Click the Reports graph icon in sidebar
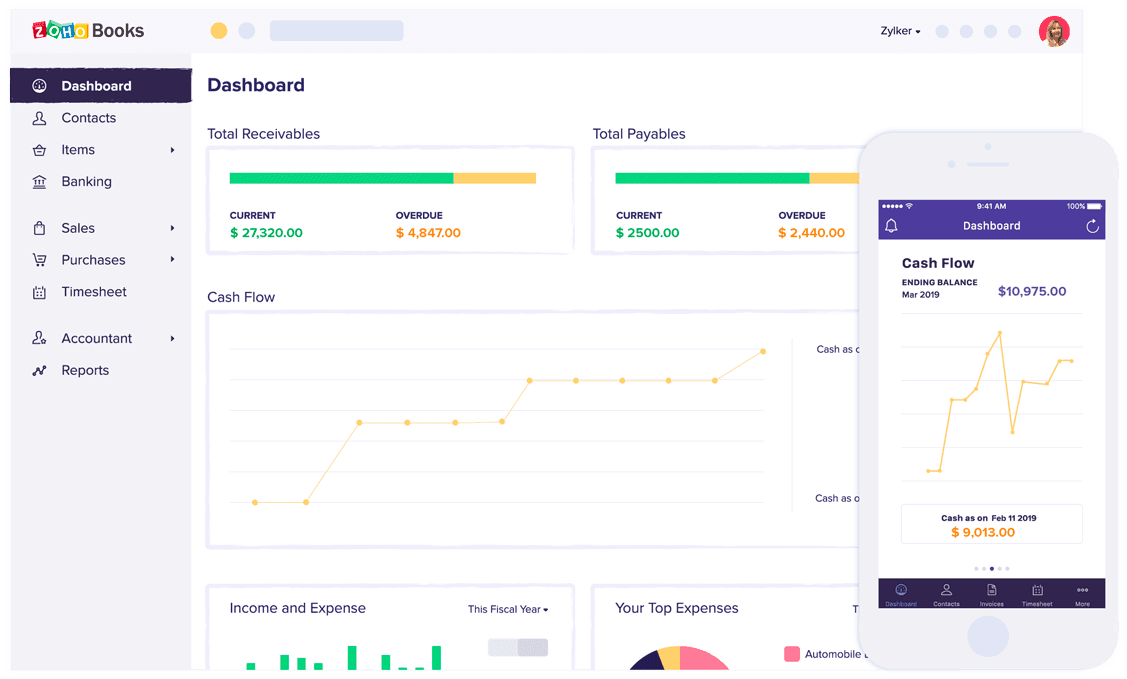 click(x=39, y=370)
